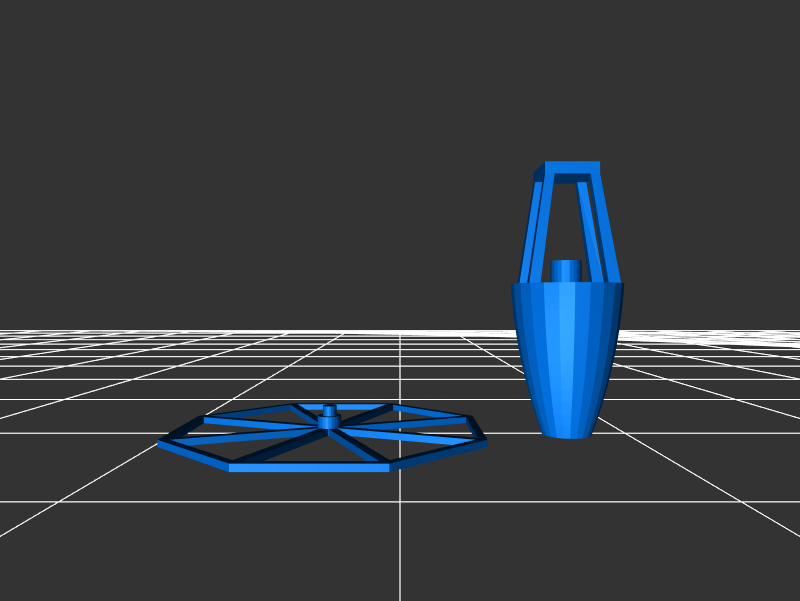Screen dimensions: 800x601
Task: Click the central hub of the octagonal wheel
Action: coord(328,423)
